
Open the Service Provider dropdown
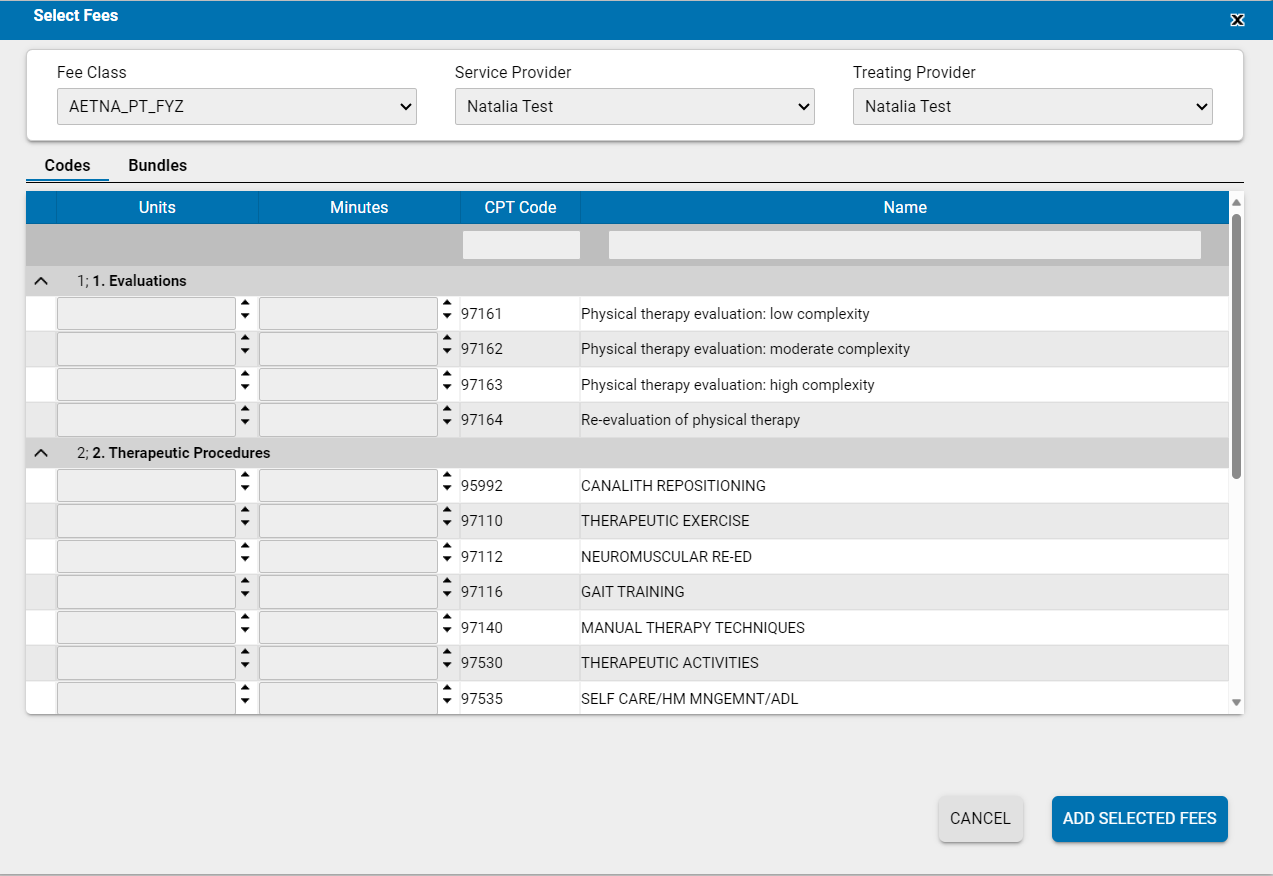[634, 106]
